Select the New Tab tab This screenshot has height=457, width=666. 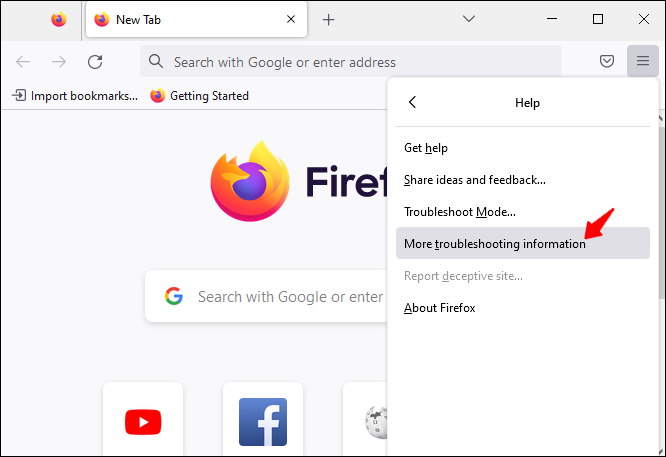point(196,20)
